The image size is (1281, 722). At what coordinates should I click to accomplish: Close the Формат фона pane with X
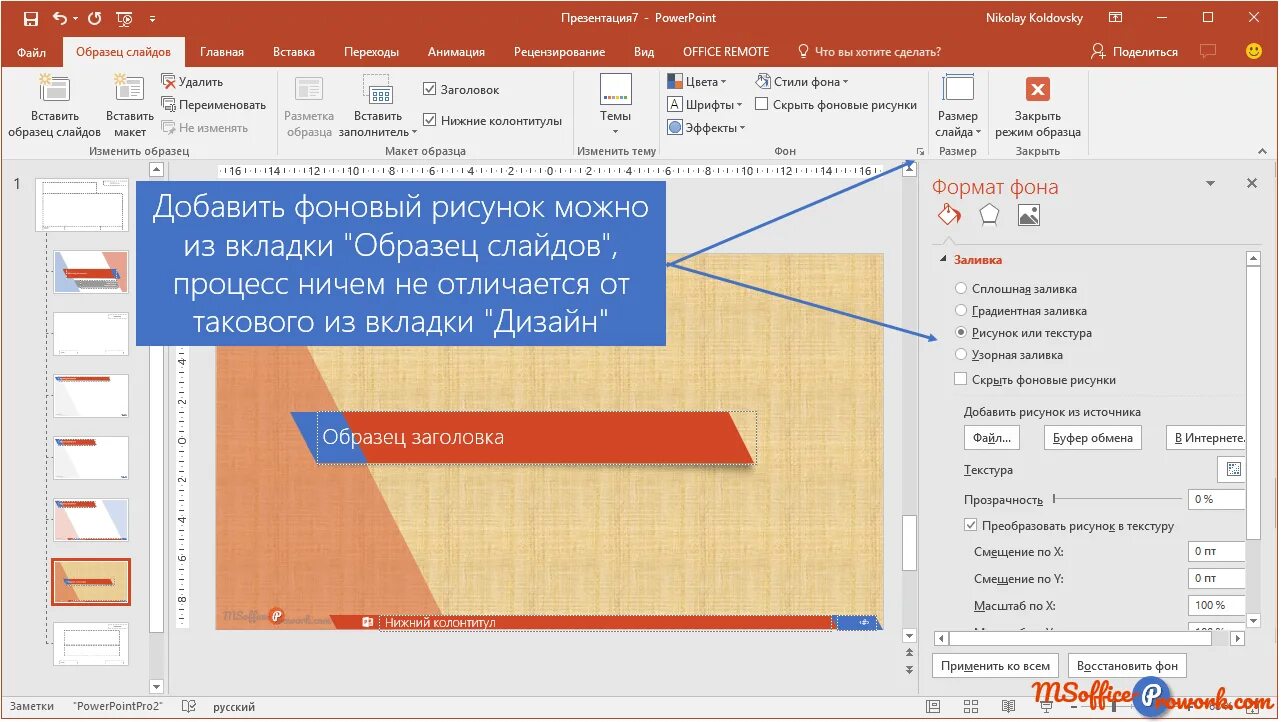1252,184
